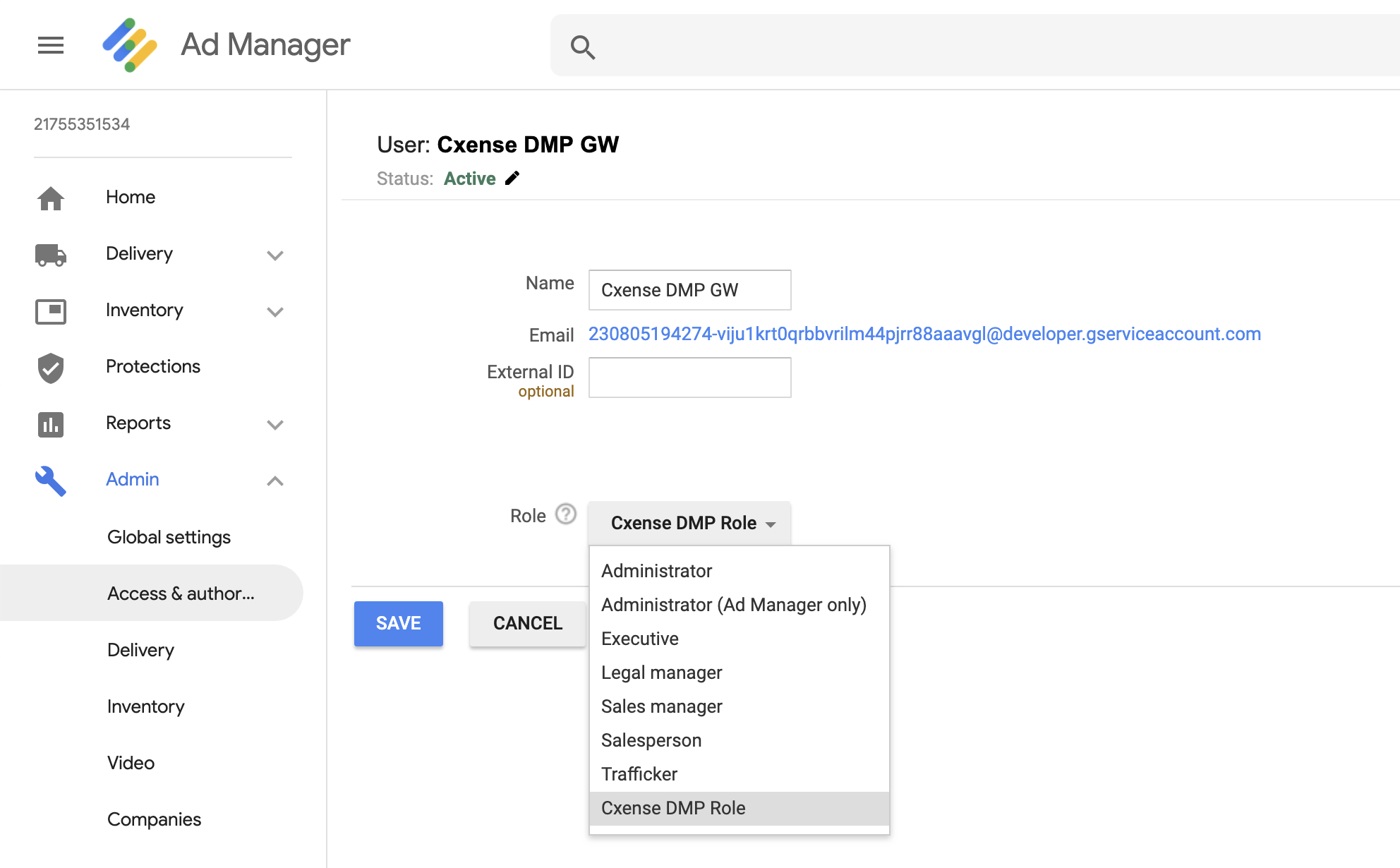Click the Home house icon

pyautogui.click(x=51, y=198)
